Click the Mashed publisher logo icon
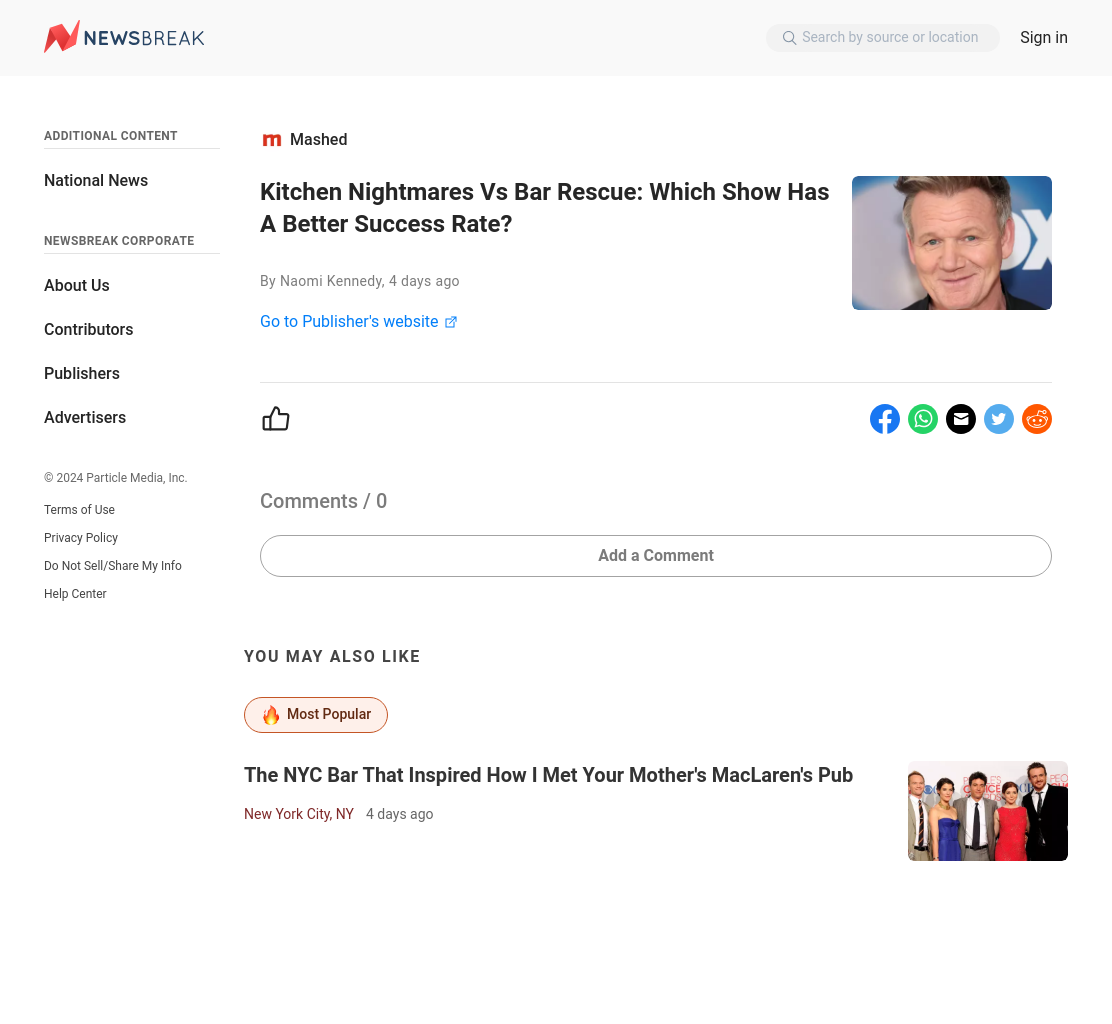Screen dimensions: 1112x1024 (272, 140)
